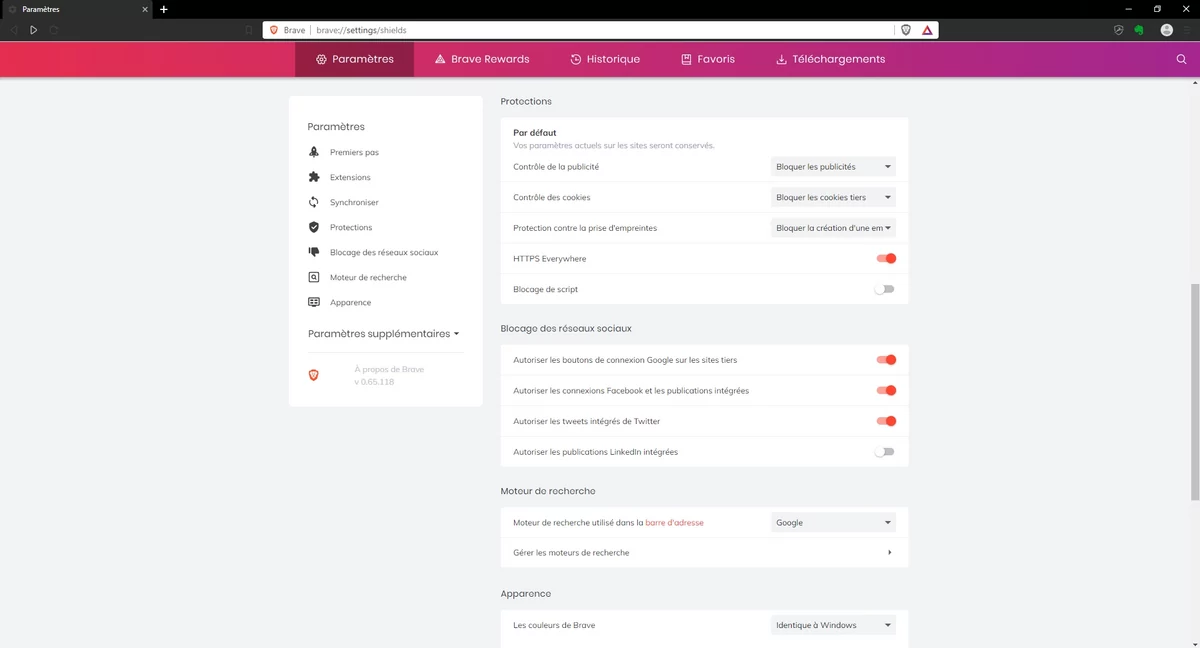Viewport: 1200px width, 648px height.
Task: Turn off embedded Twitter tweets
Action: (x=885, y=421)
